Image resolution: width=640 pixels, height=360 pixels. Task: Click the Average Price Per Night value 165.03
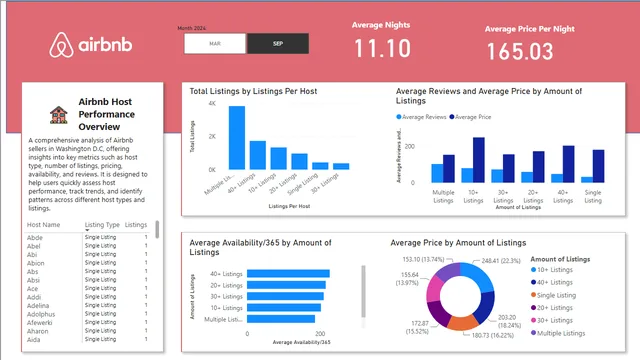coord(520,52)
